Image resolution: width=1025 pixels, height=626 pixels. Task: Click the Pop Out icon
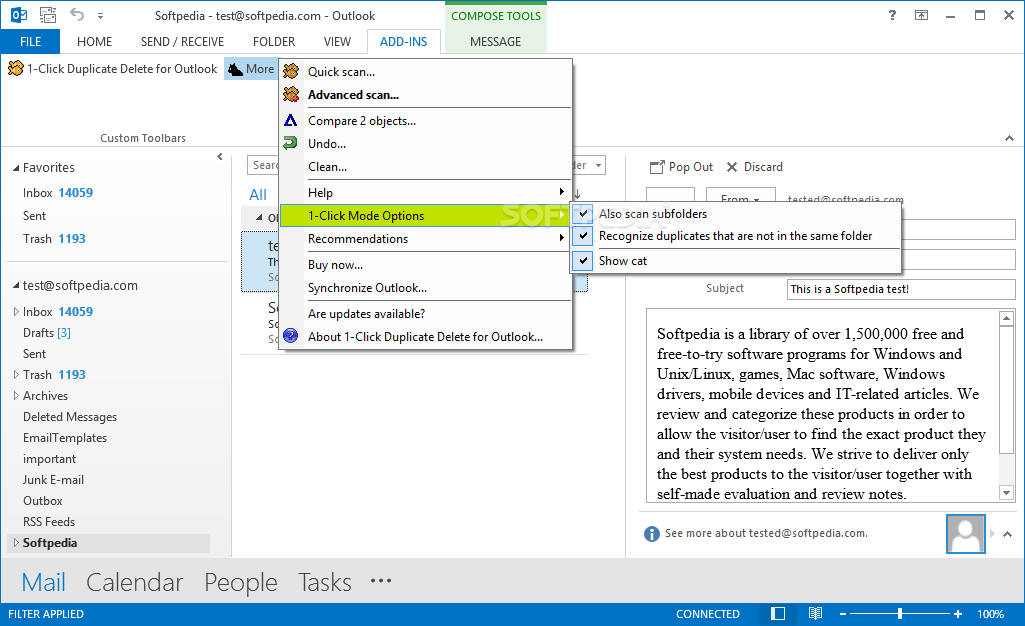(x=656, y=167)
